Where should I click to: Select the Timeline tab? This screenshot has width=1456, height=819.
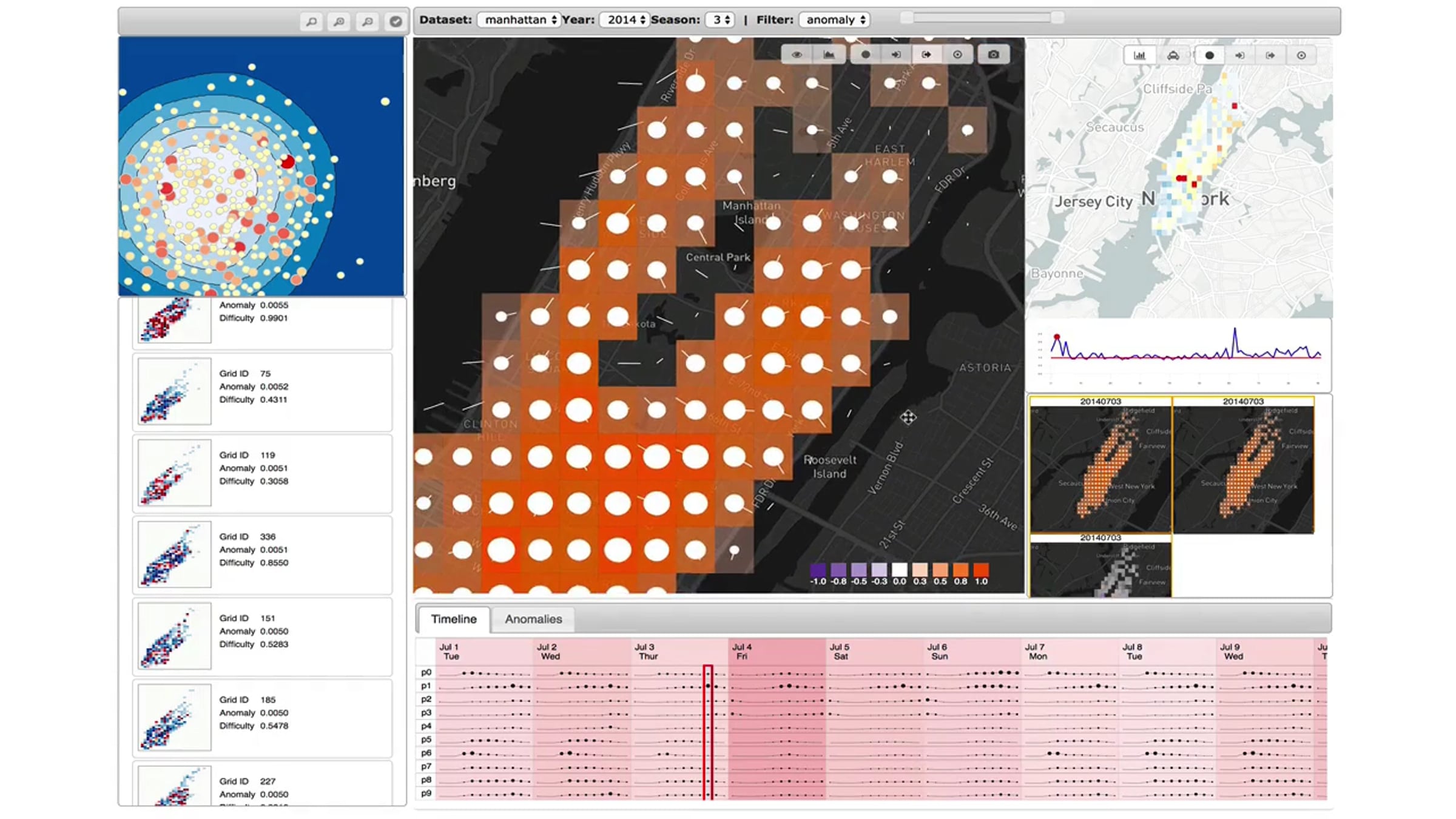click(x=454, y=619)
